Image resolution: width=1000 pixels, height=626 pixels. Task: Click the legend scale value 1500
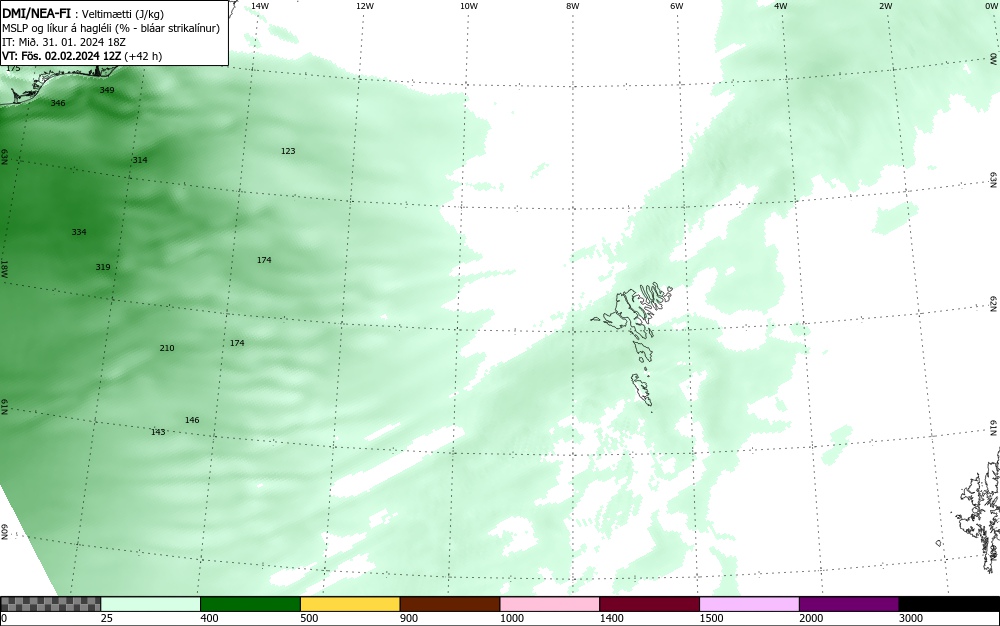(x=711, y=618)
